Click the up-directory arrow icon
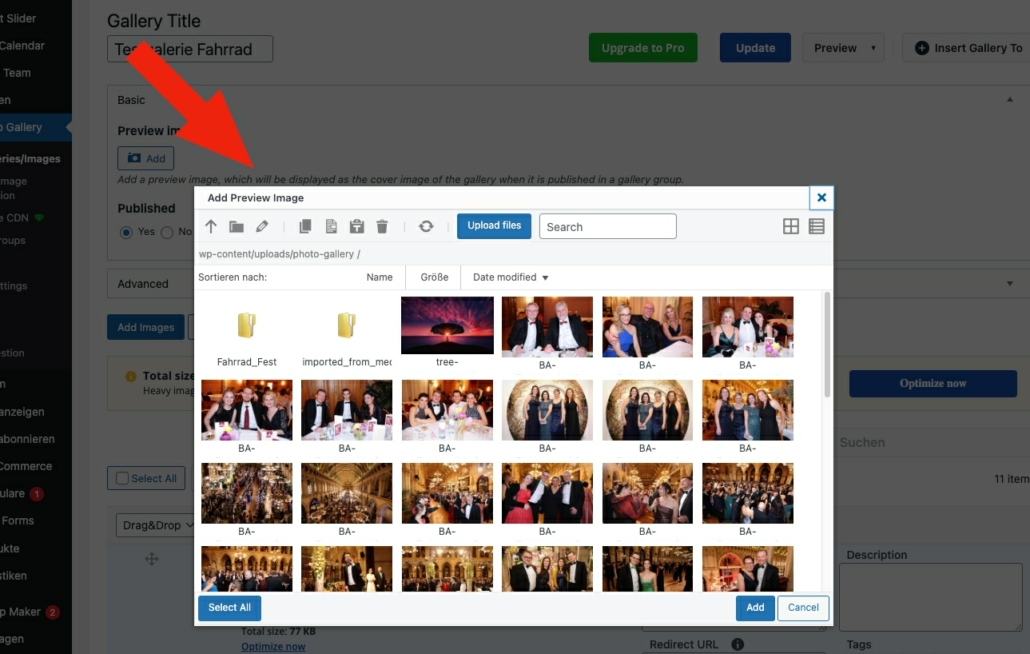 click(x=211, y=227)
